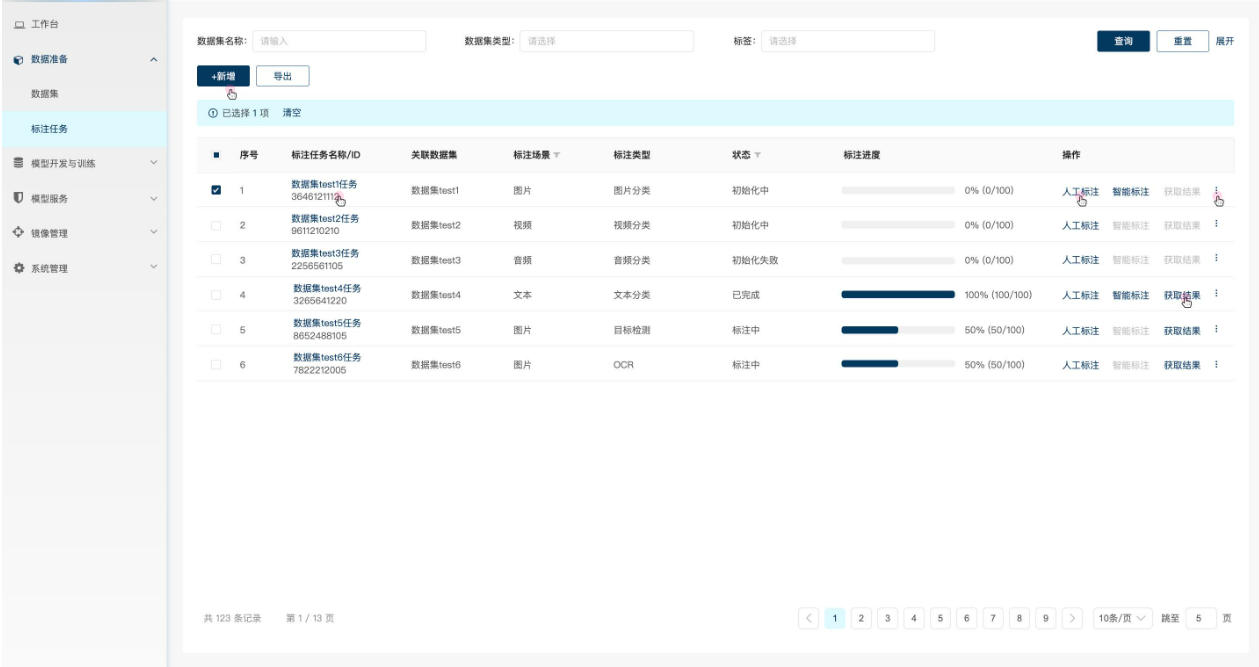Click the 数据准备 cube icon
This screenshot has height=667, width=1259.
[19, 60]
